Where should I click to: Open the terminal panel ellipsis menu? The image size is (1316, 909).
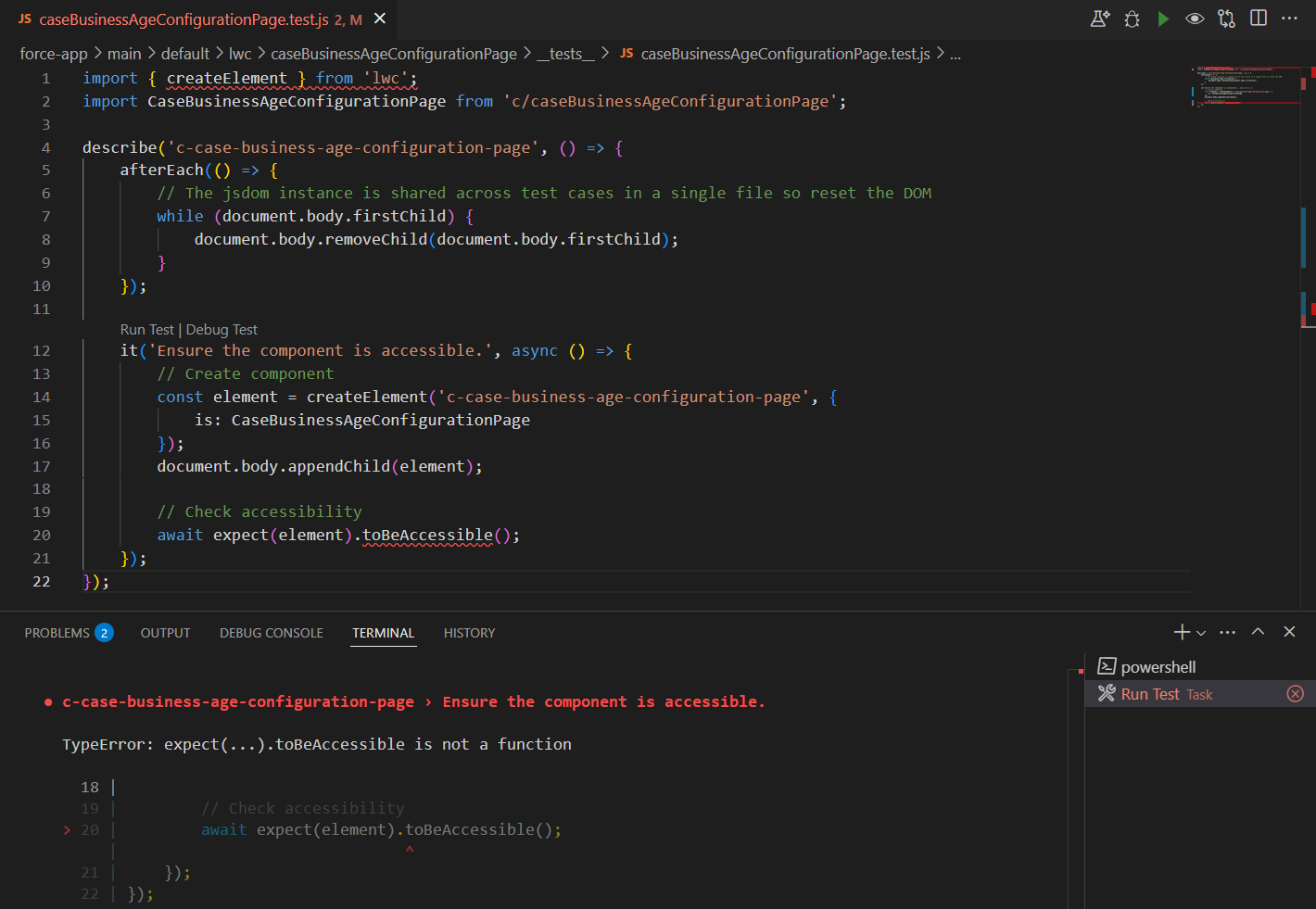pos(1228,632)
